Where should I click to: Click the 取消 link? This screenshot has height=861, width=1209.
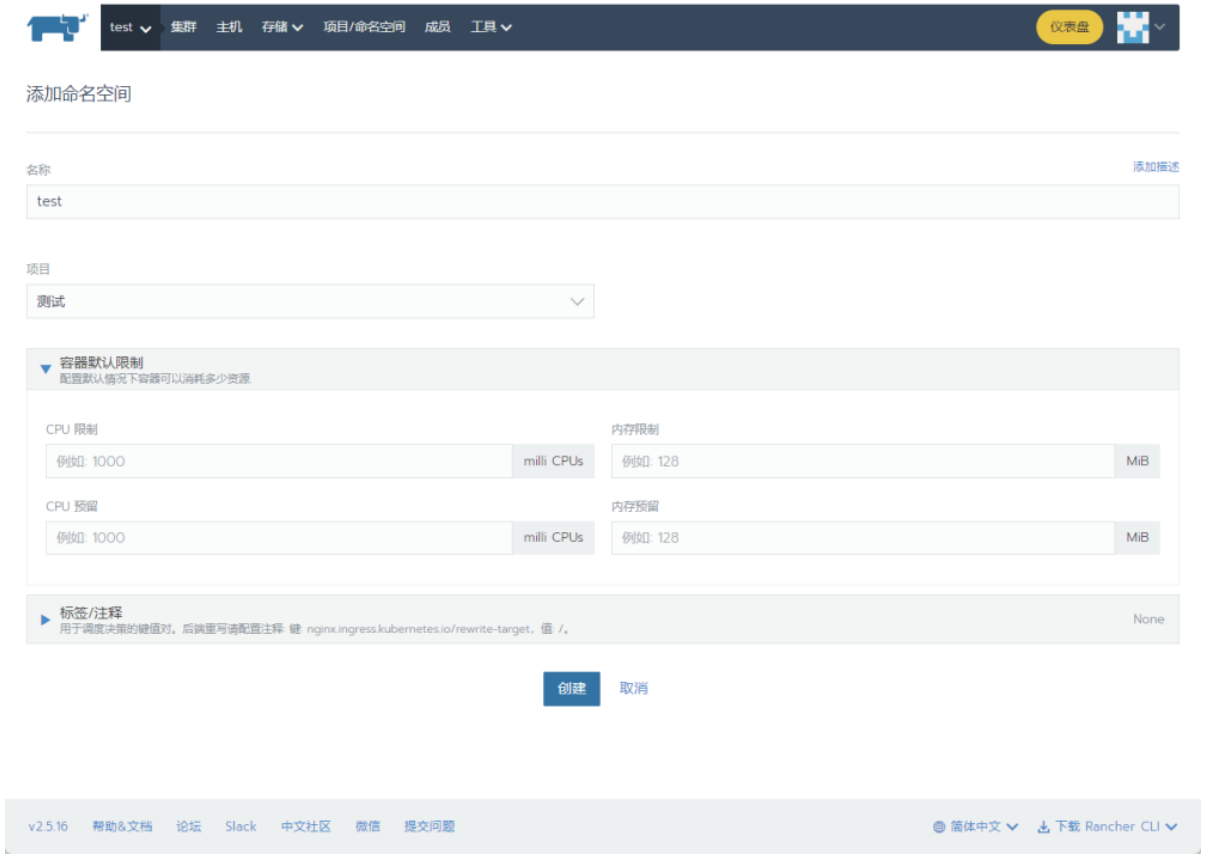pyautogui.click(x=633, y=689)
